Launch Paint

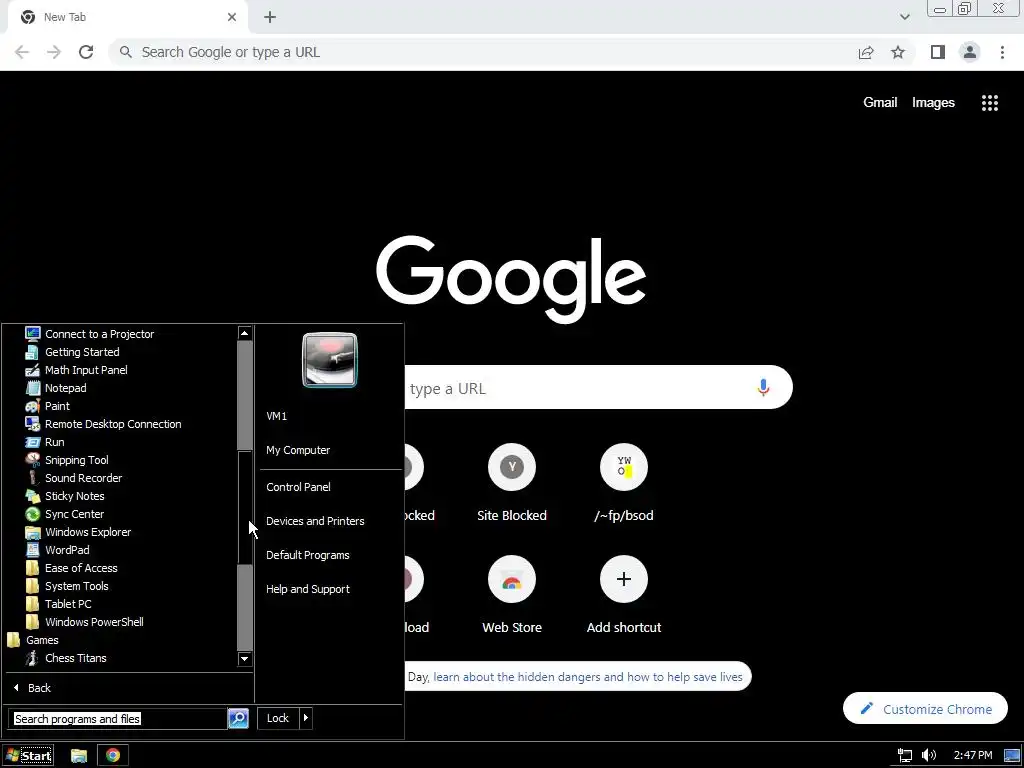(x=47, y=406)
